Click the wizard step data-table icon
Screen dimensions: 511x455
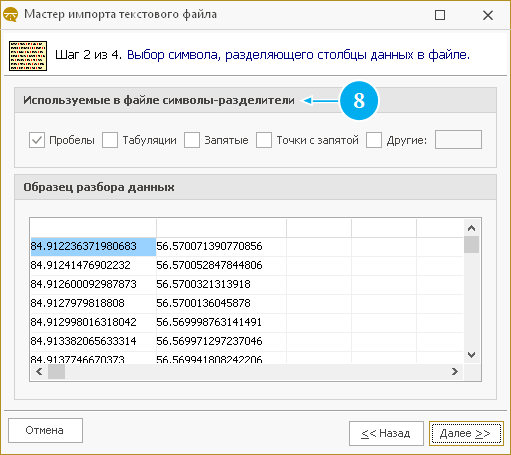coord(28,56)
